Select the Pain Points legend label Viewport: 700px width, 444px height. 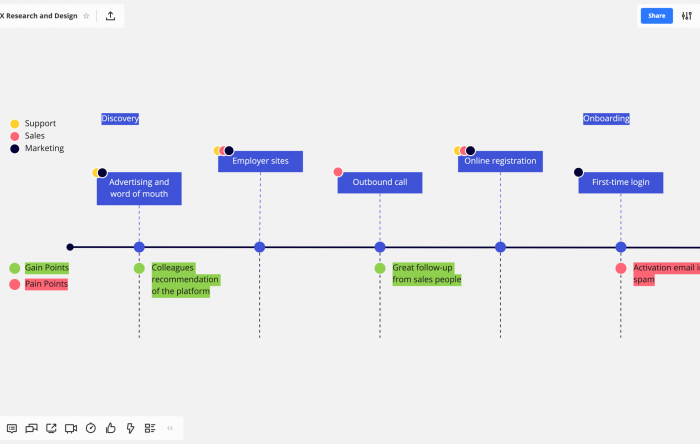coord(46,284)
